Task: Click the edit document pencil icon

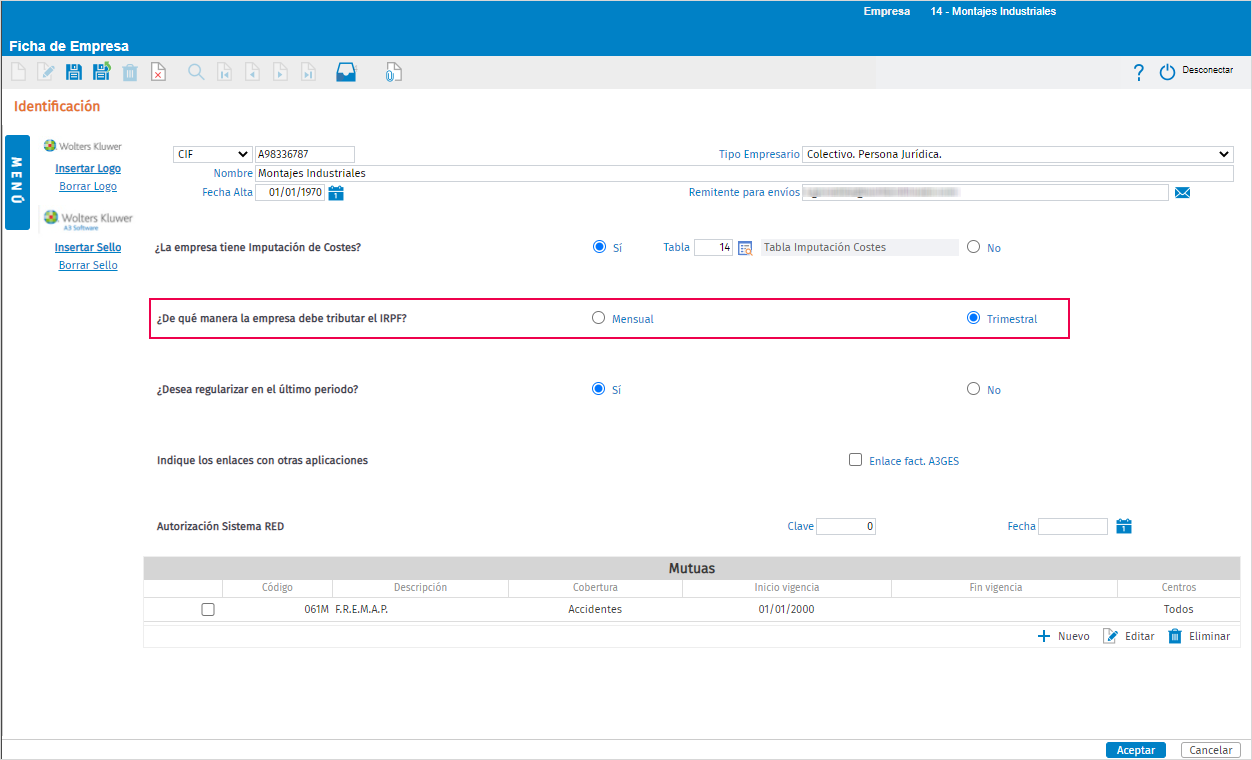Action: (x=46, y=72)
